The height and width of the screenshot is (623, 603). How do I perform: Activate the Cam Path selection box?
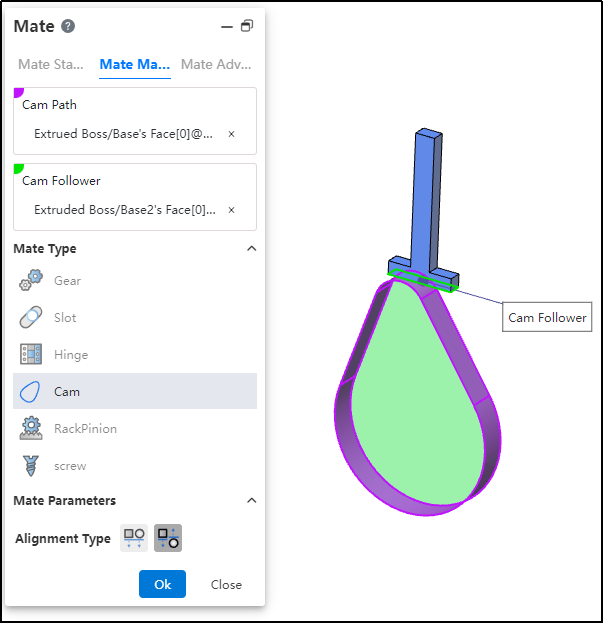[x=135, y=121]
